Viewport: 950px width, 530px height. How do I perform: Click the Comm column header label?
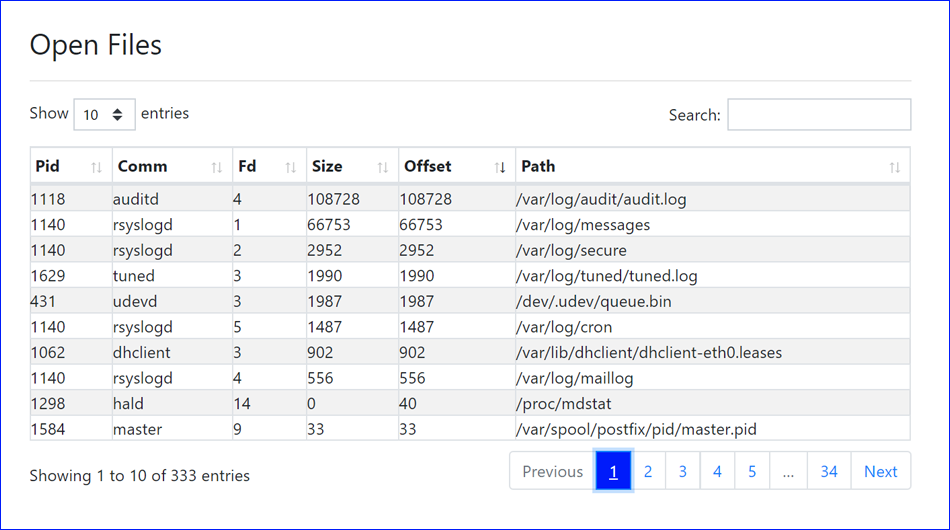tap(142, 167)
